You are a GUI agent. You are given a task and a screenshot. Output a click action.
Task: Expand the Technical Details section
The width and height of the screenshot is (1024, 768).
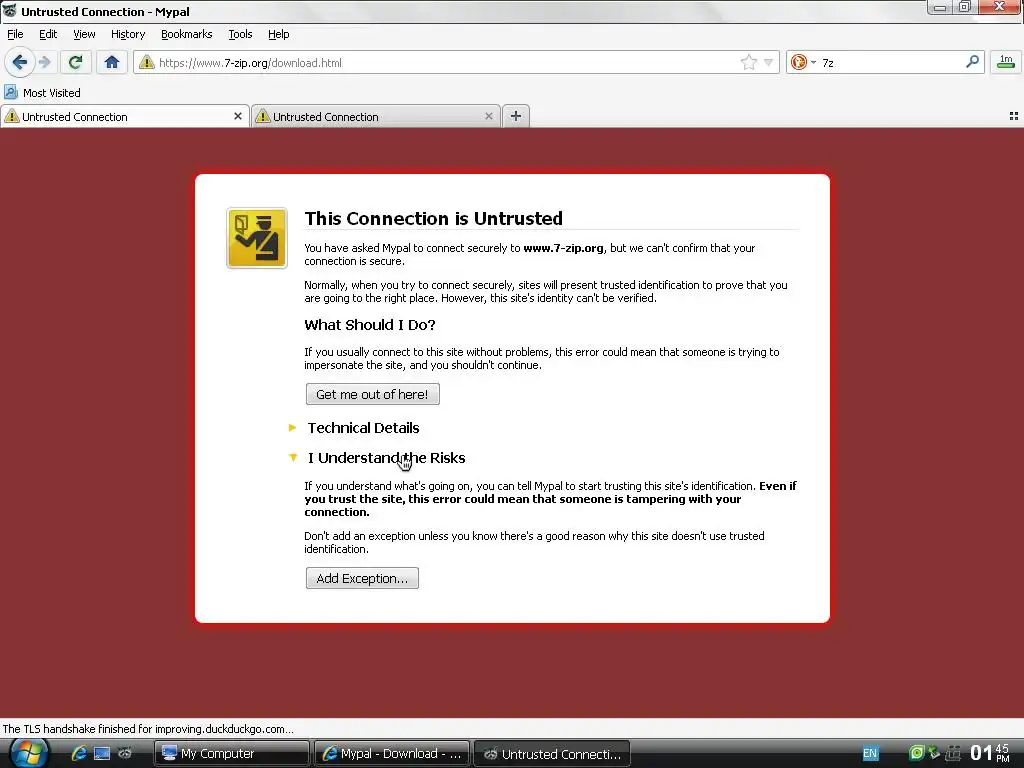(363, 428)
